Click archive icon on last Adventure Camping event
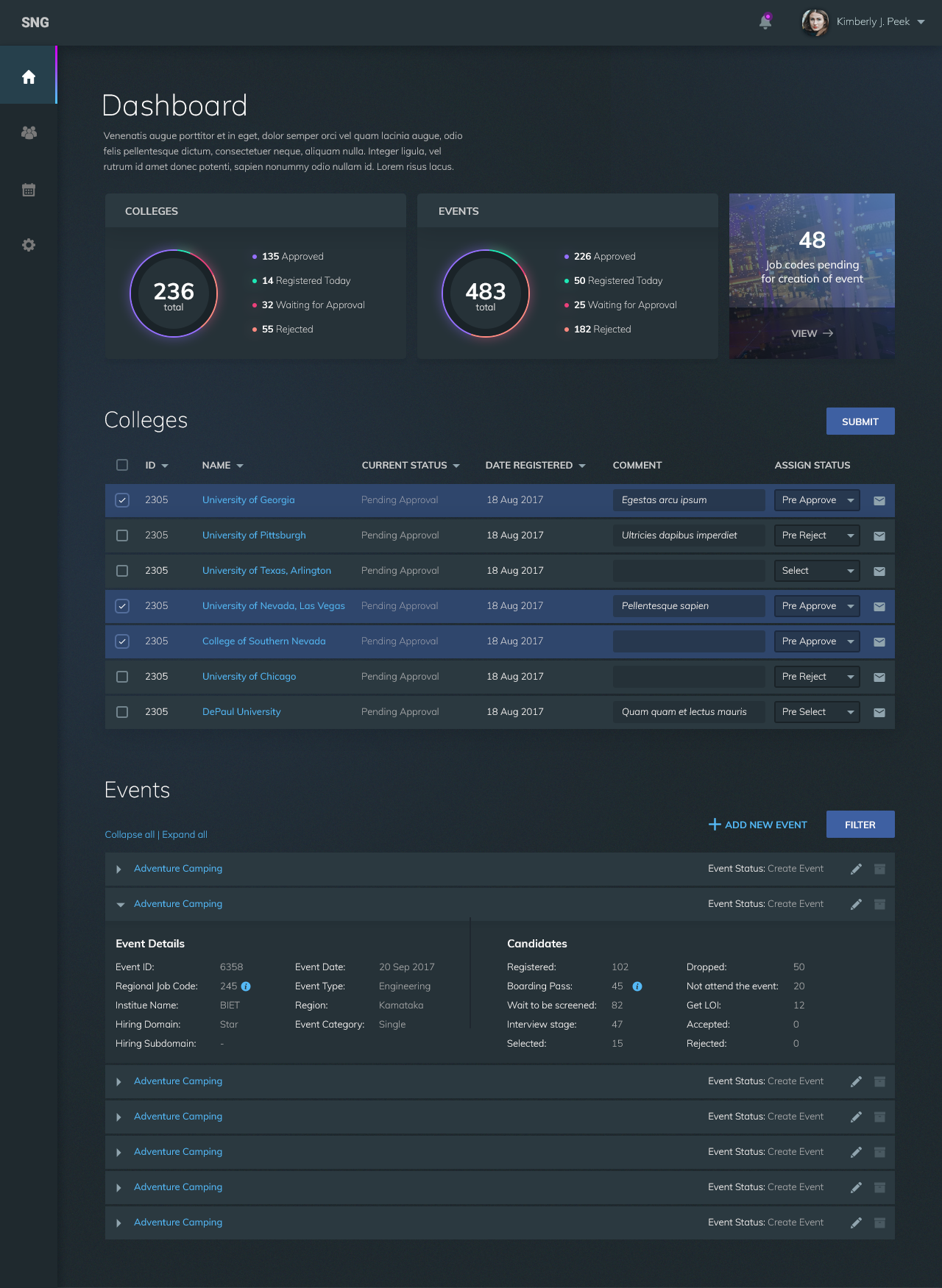 (879, 1223)
